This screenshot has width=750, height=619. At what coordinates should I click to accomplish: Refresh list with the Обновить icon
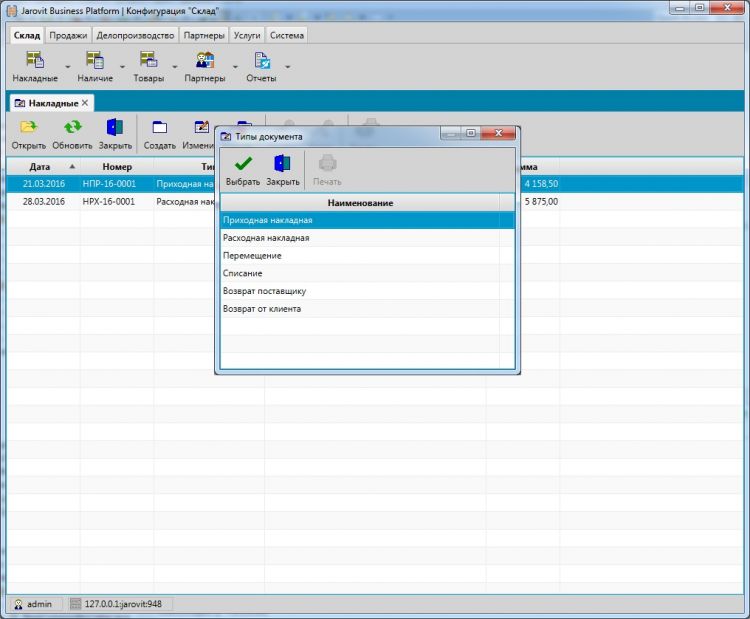tap(72, 127)
